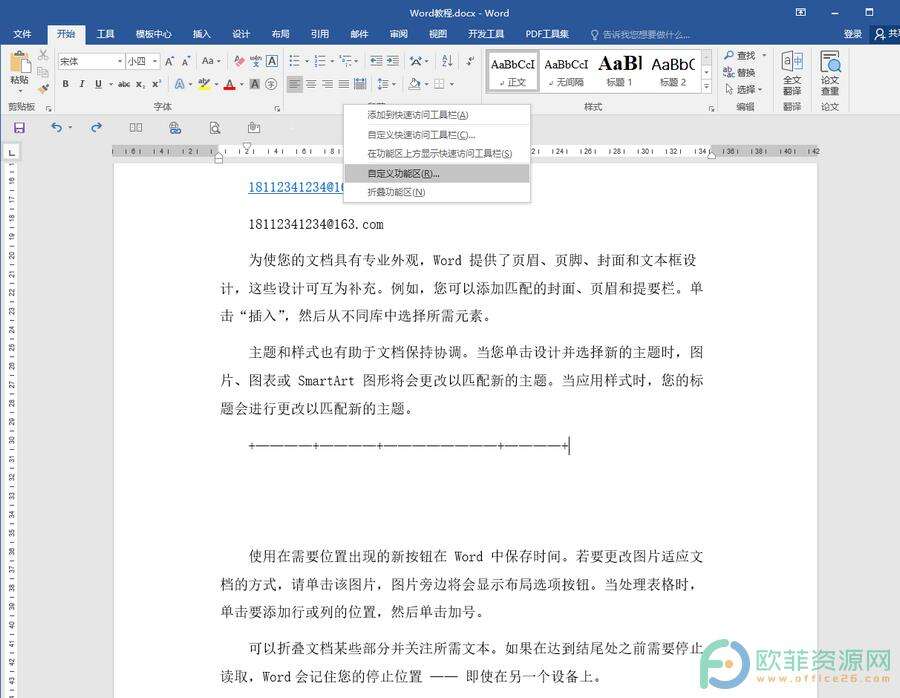Click the Subscript x₂ icon
The height and width of the screenshot is (698, 900).
(140, 84)
